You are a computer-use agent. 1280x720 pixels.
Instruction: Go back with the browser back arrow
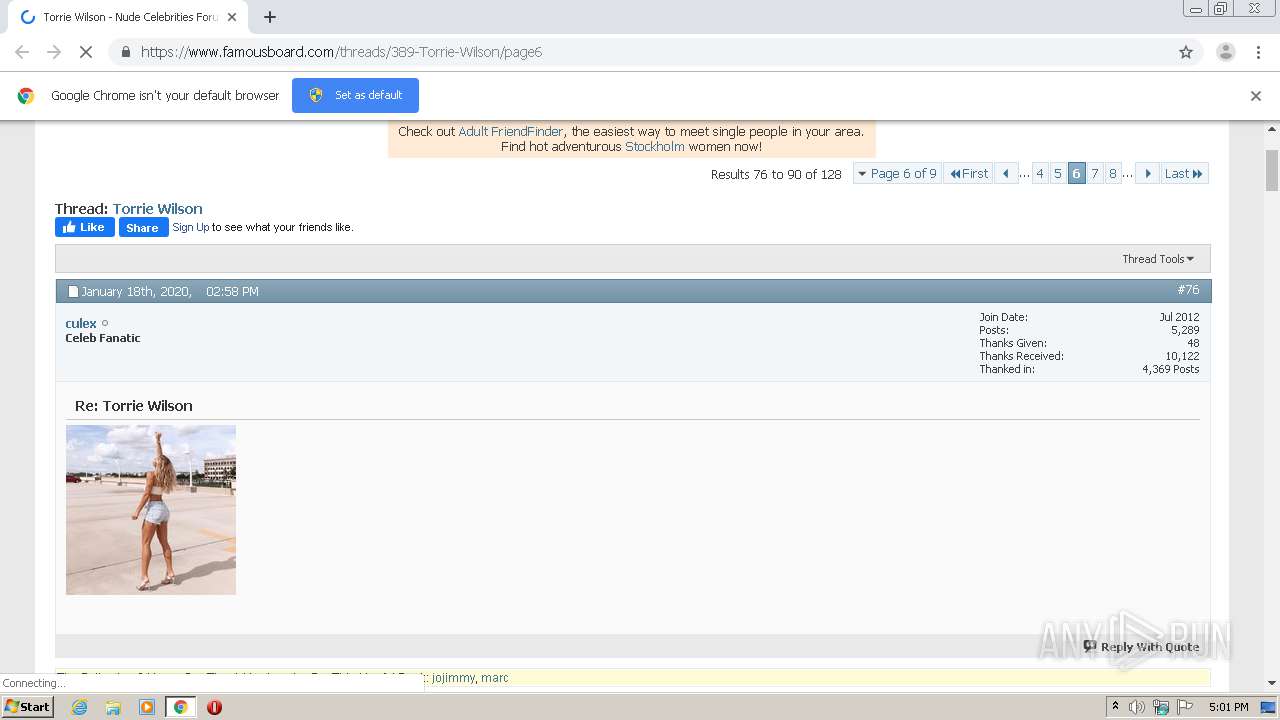(x=22, y=52)
